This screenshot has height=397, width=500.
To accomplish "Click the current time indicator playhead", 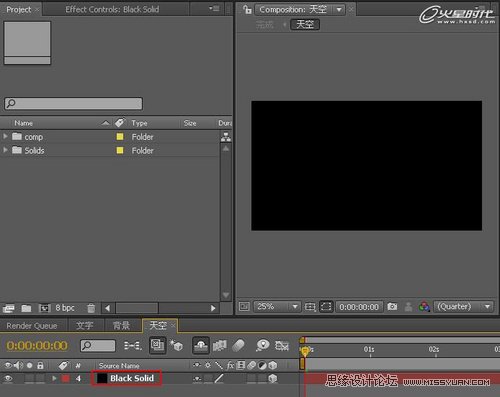I will [305, 351].
